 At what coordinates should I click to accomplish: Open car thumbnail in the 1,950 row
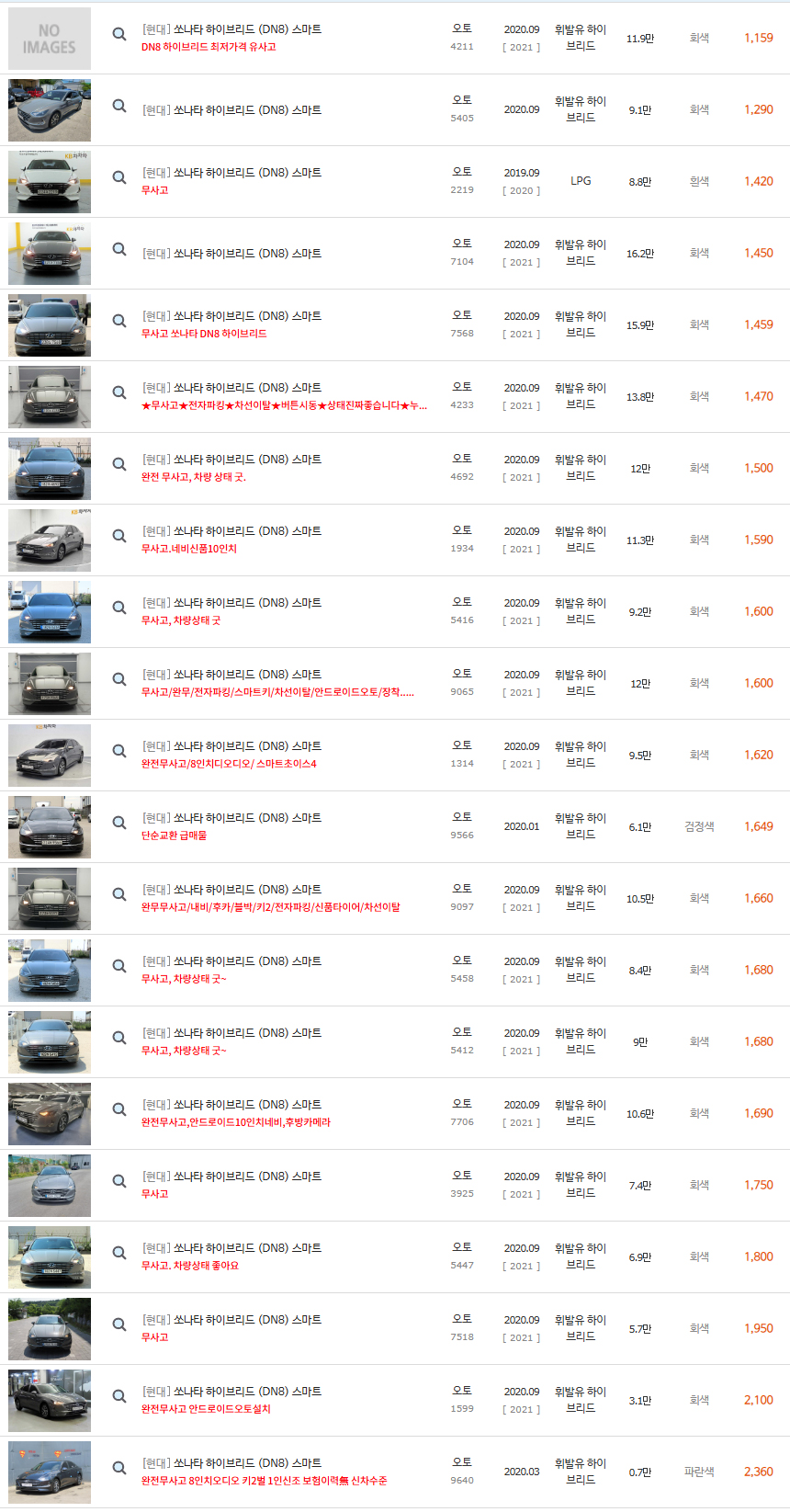(x=50, y=1329)
